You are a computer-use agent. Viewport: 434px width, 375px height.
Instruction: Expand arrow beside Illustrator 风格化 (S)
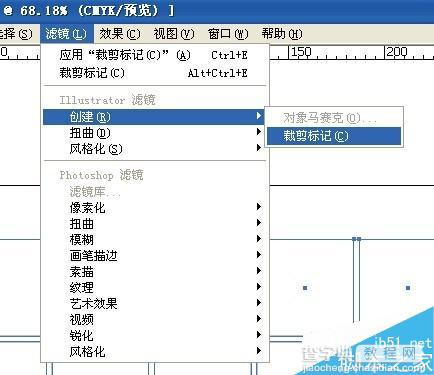[x=259, y=148]
